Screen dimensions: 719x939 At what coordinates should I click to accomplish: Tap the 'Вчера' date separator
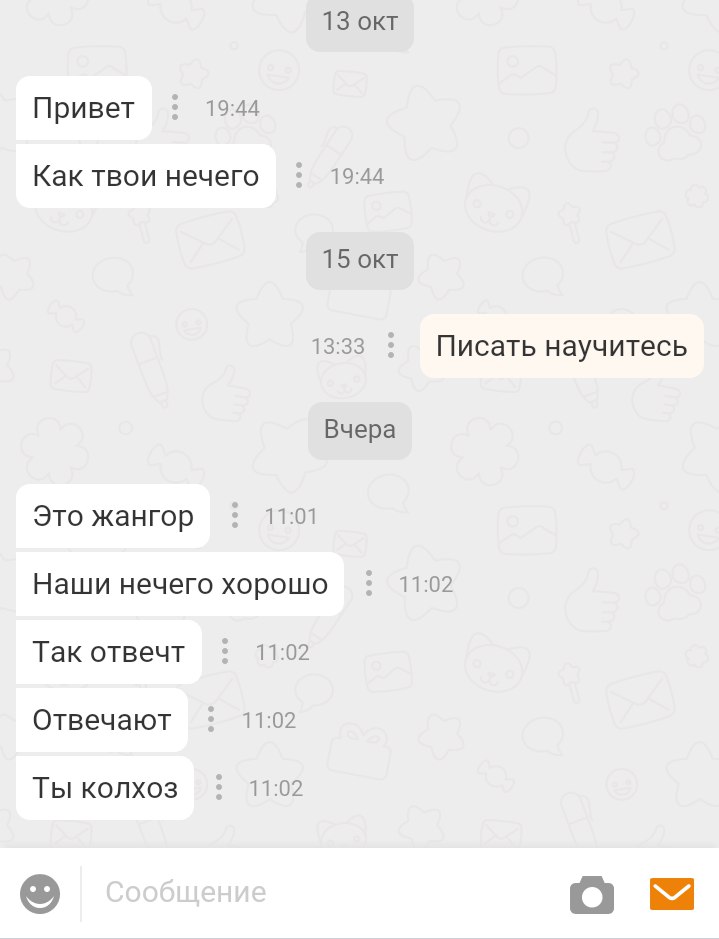pyautogui.click(x=360, y=430)
